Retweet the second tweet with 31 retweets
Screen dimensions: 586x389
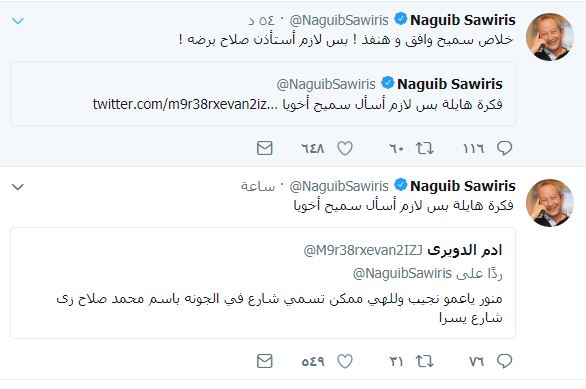coord(425,361)
